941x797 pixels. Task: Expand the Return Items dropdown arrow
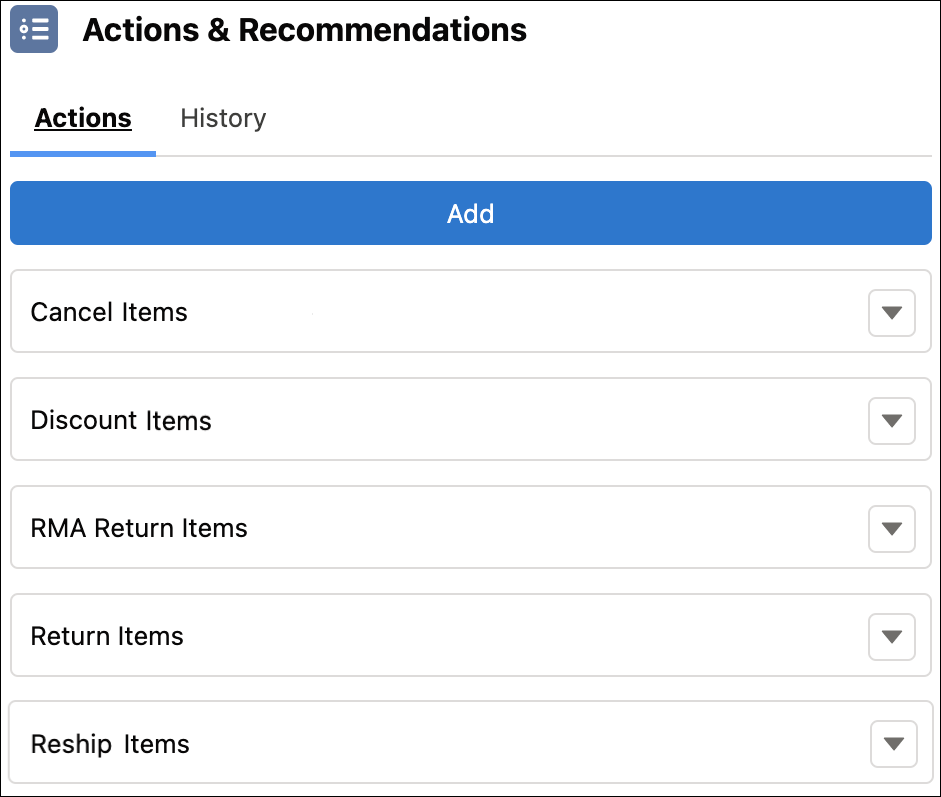point(892,637)
